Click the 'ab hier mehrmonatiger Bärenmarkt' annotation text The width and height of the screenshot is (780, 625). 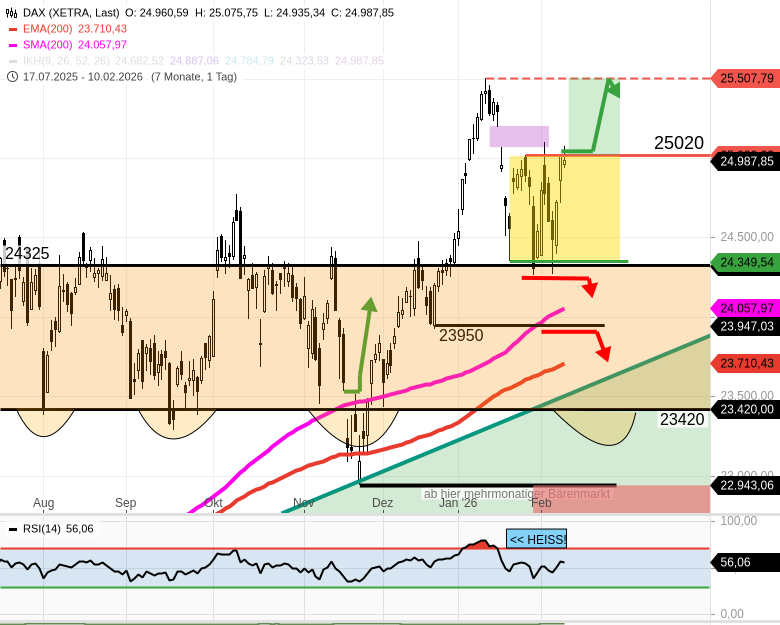click(x=516, y=494)
